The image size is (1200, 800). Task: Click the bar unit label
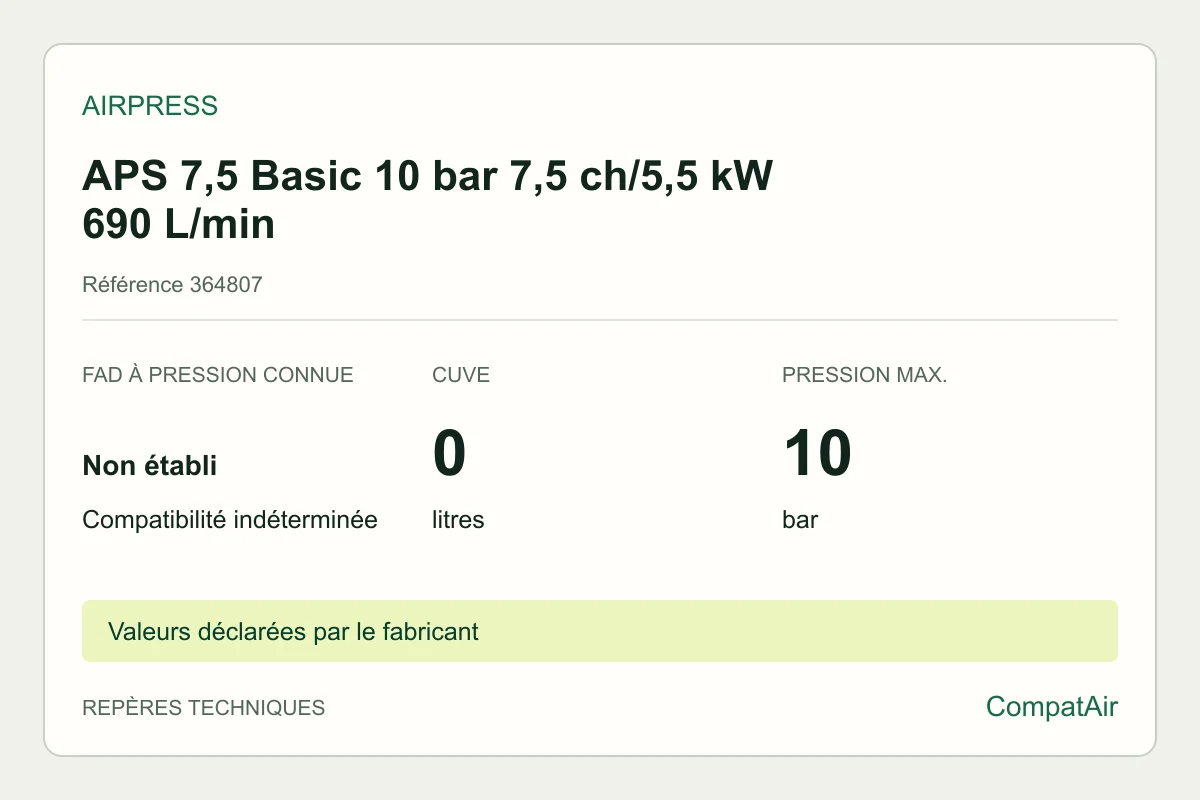tap(800, 521)
